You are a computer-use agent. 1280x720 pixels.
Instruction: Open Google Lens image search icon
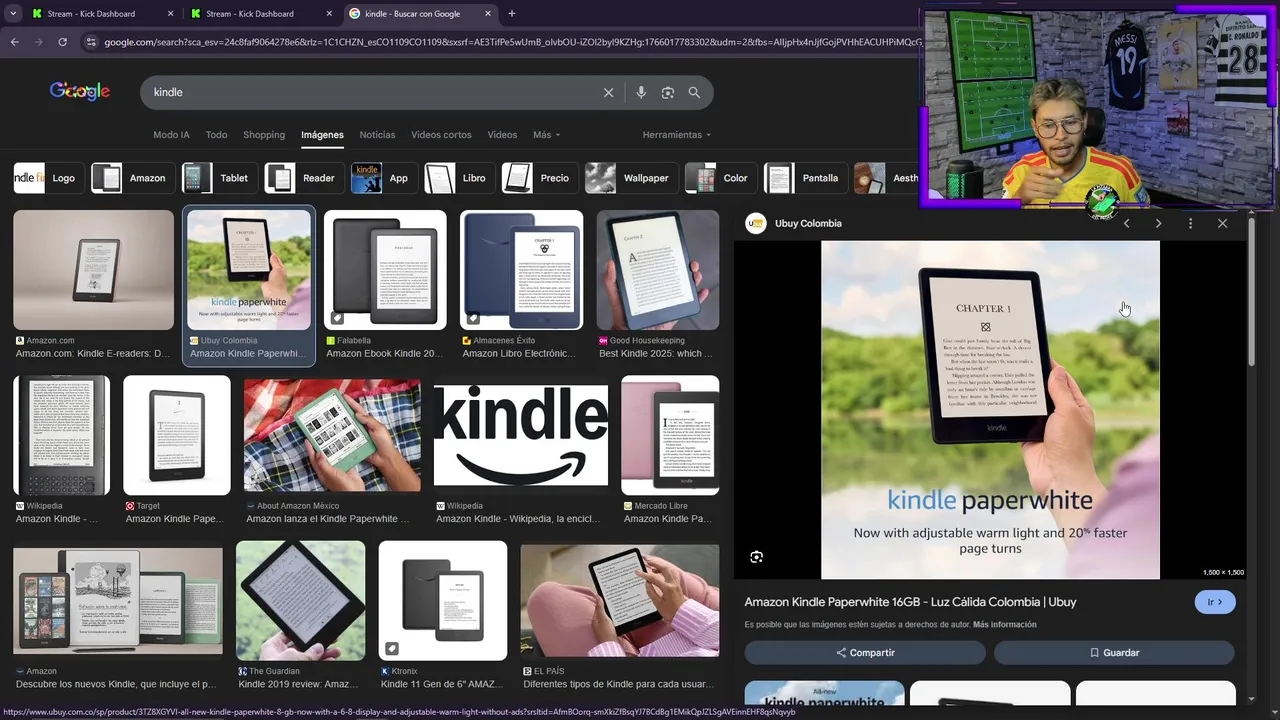pos(667,92)
